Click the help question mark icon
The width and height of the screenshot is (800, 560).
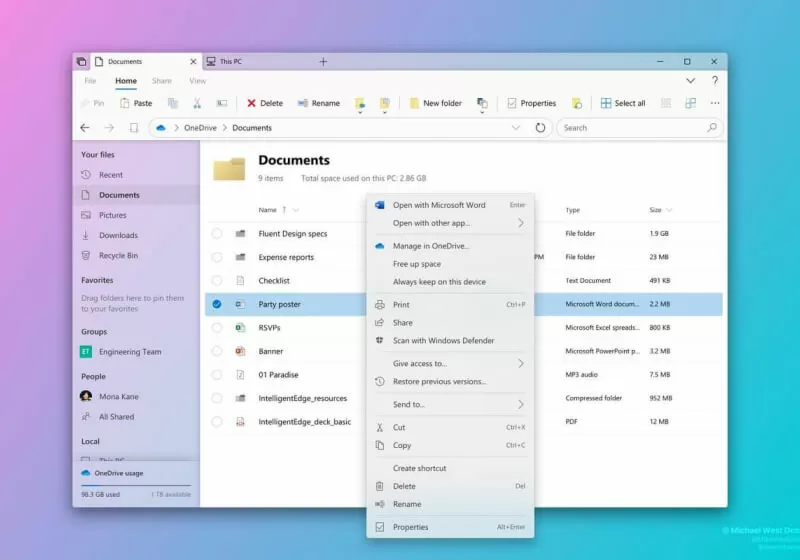714,81
